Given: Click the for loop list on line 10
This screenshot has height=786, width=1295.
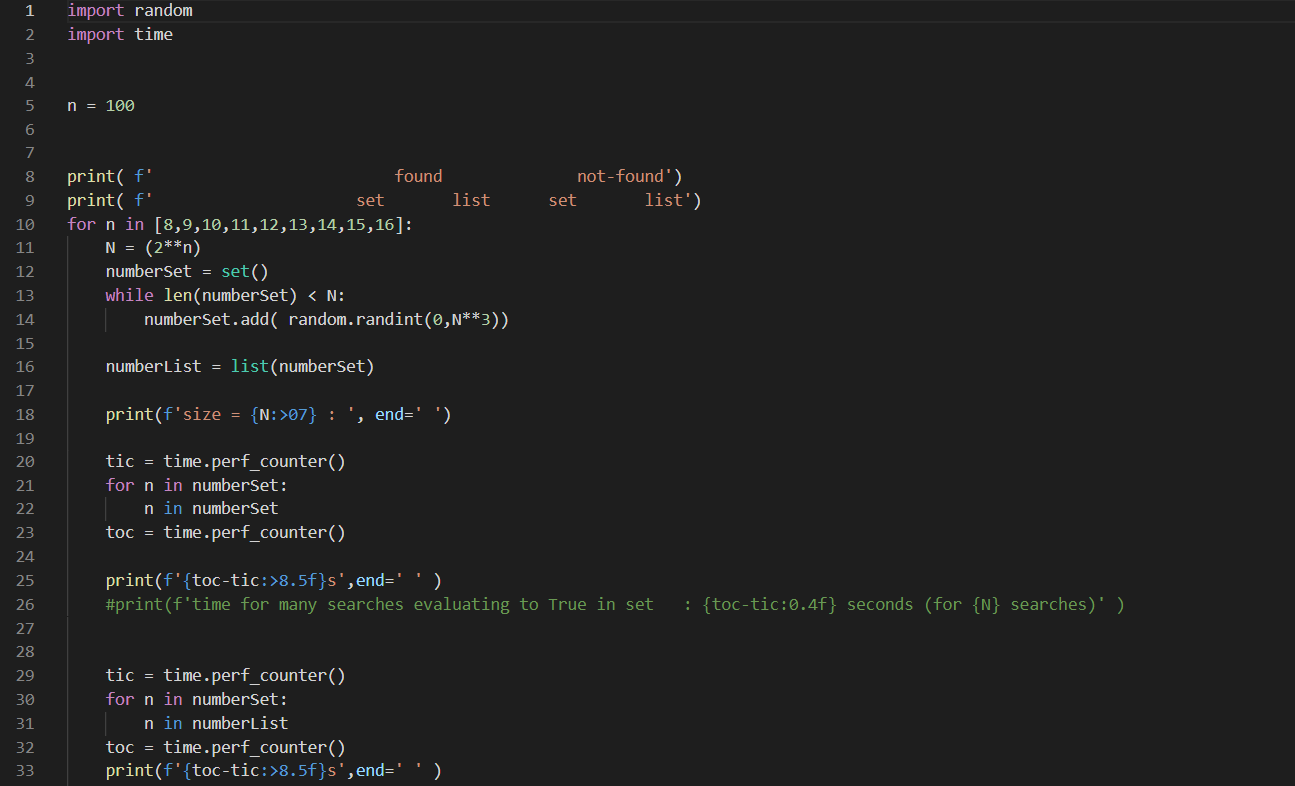Looking at the screenshot, I should click(280, 223).
